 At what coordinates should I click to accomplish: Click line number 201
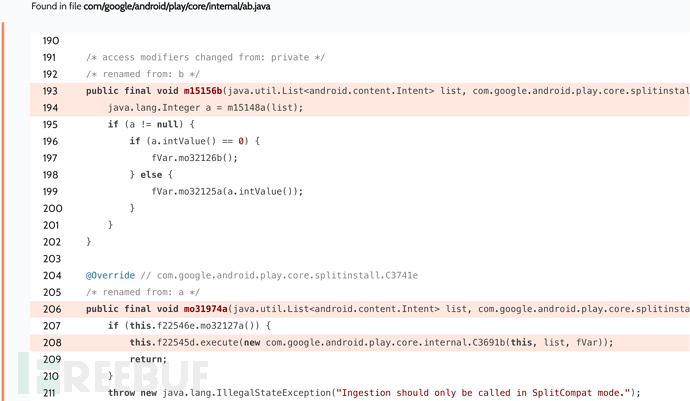(x=51, y=225)
